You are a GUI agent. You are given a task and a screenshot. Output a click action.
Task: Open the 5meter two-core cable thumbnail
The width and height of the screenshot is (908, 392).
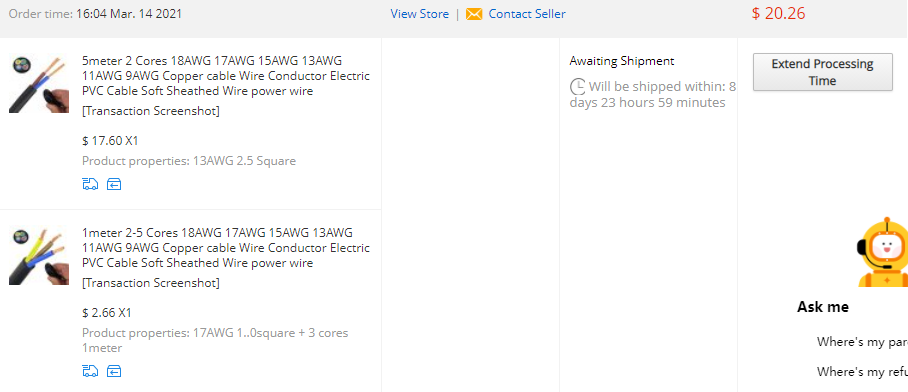39,85
